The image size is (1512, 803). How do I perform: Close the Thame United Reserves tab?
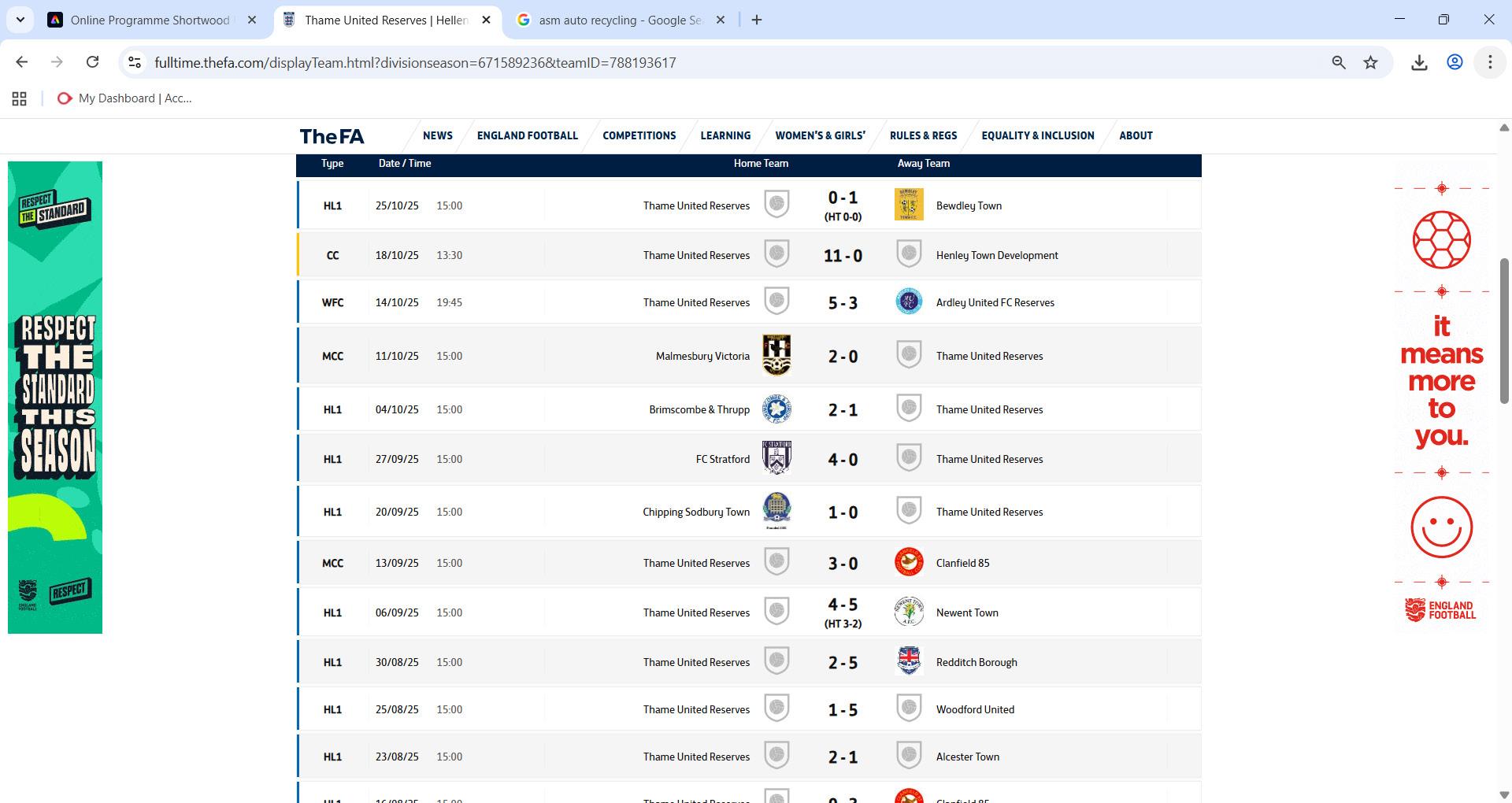pyautogui.click(x=486, y=20)
